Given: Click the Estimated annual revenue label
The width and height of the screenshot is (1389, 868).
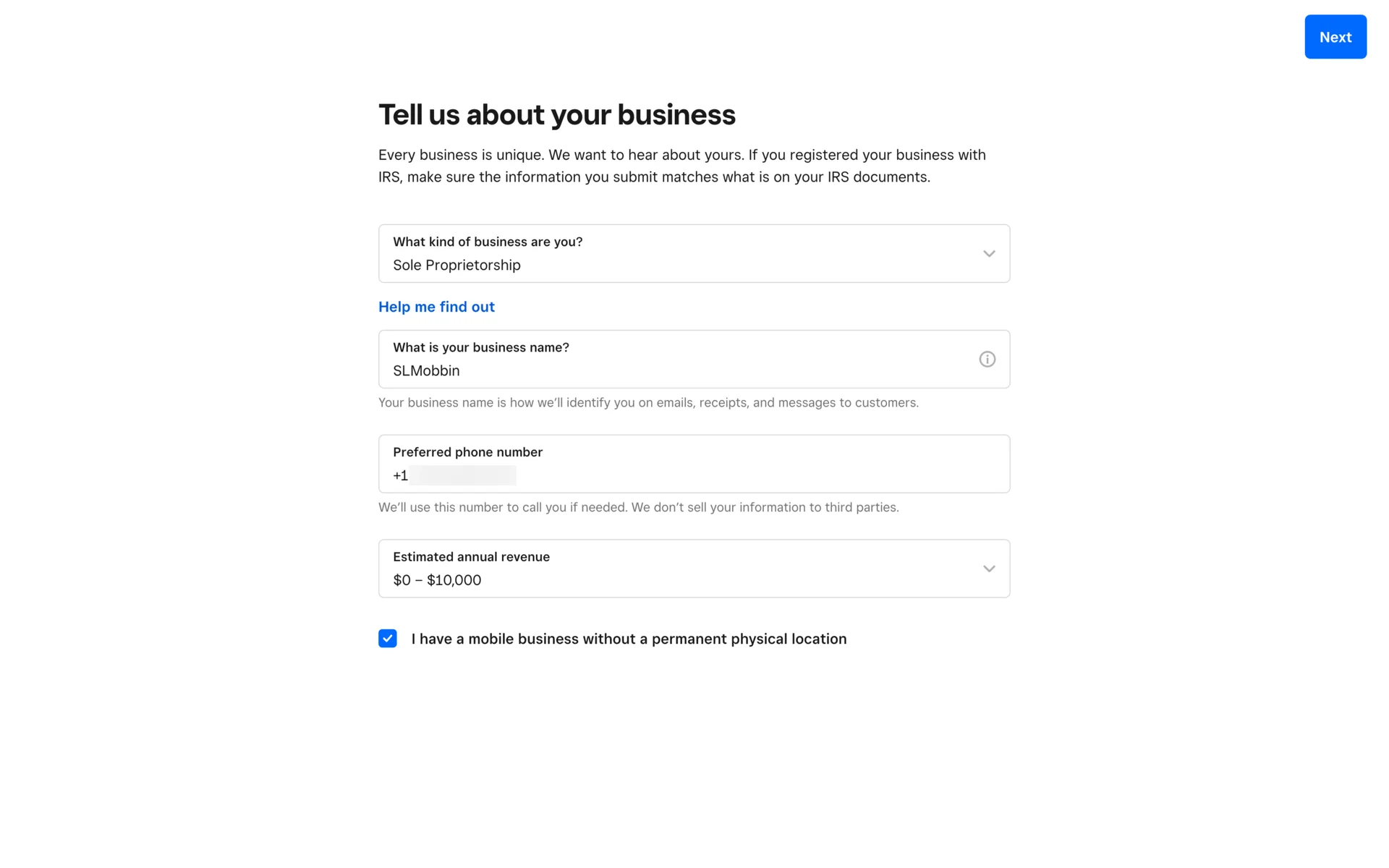Looking at the screenshot, I should [471, 557].
